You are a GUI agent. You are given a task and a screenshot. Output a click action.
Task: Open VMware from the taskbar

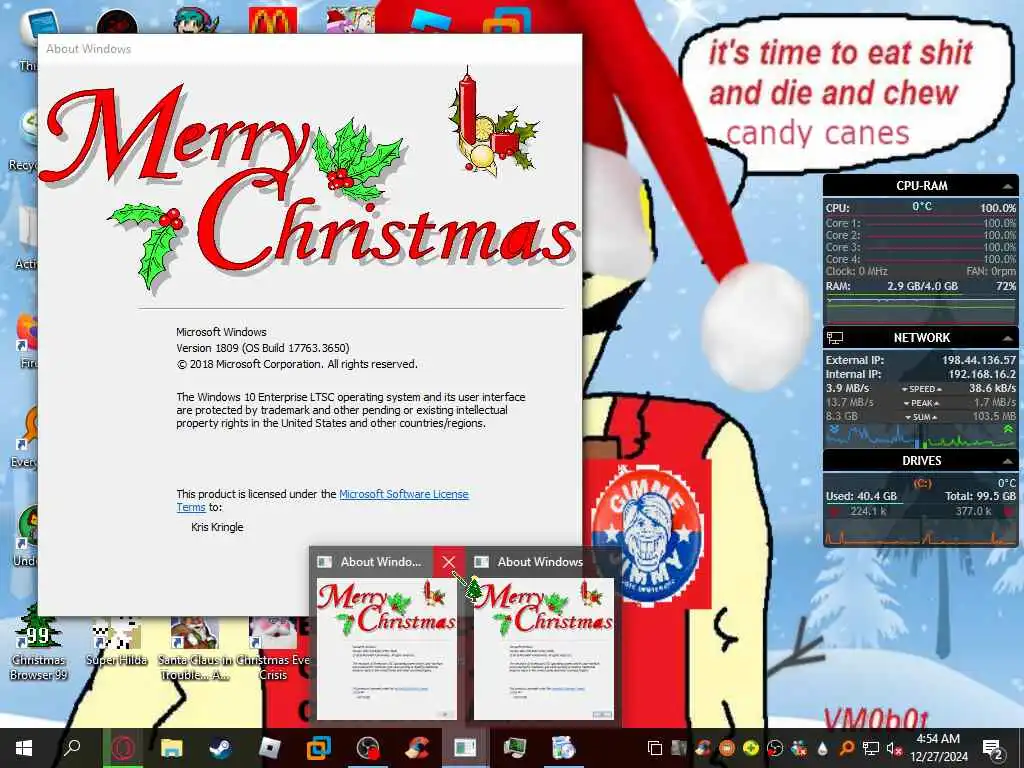click(319, 748)
